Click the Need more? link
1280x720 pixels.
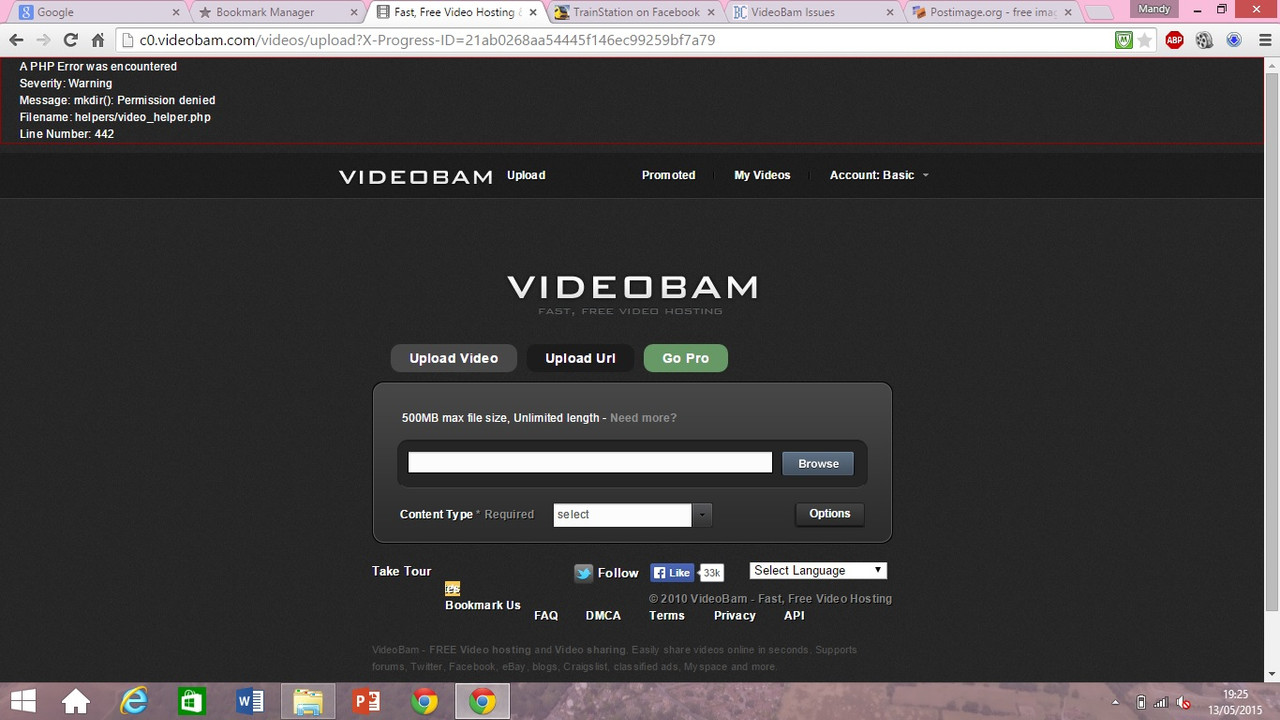(643, 418)
